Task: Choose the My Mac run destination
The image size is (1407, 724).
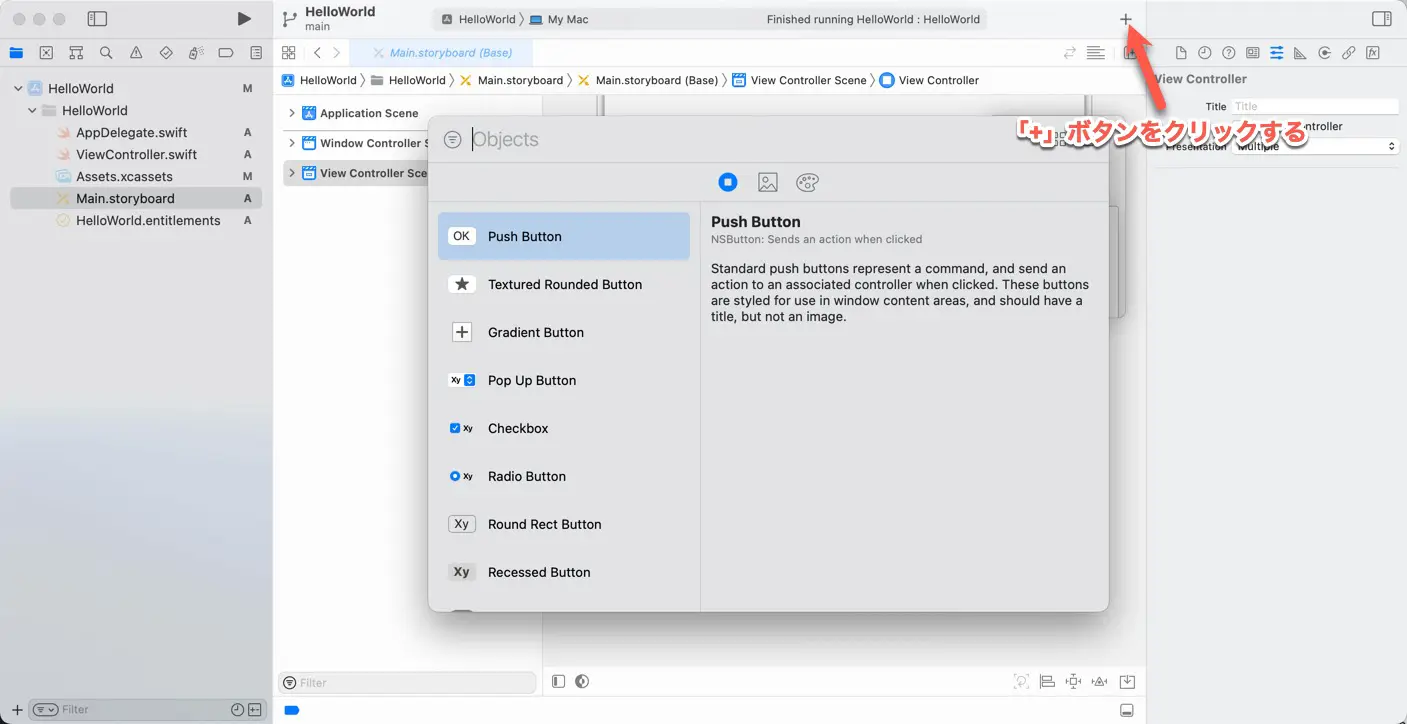Action: (x=559, y=19)
